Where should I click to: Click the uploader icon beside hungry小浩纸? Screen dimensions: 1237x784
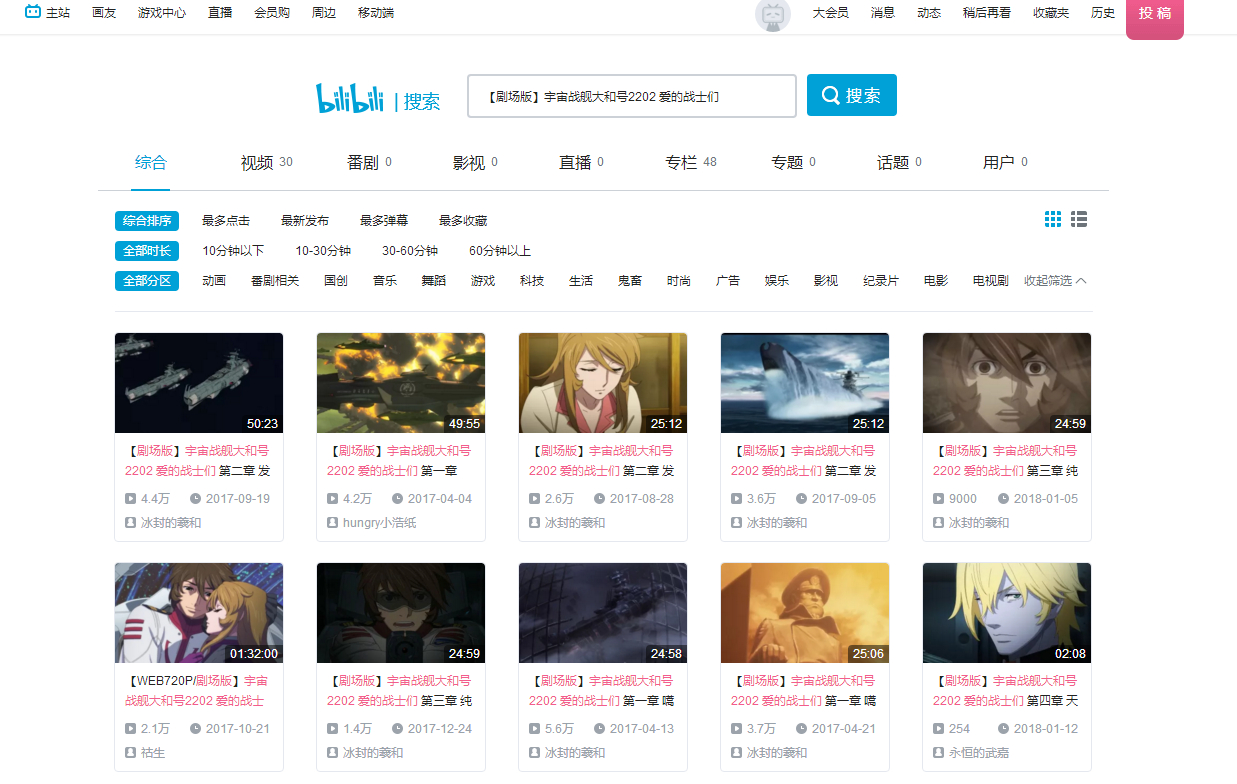pos(332,522)
